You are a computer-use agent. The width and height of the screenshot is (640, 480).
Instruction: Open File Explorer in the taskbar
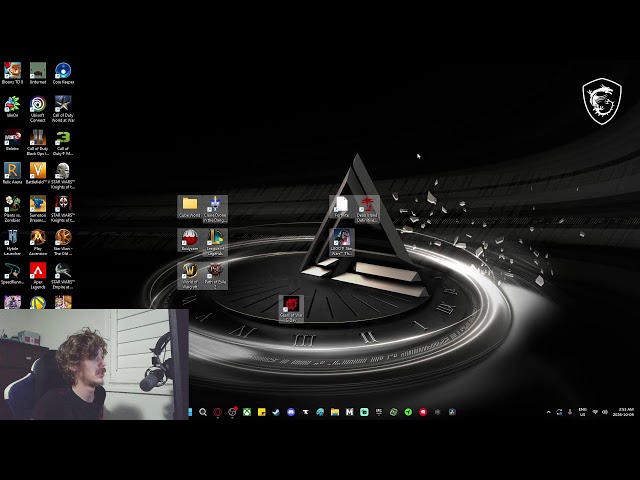335,412
